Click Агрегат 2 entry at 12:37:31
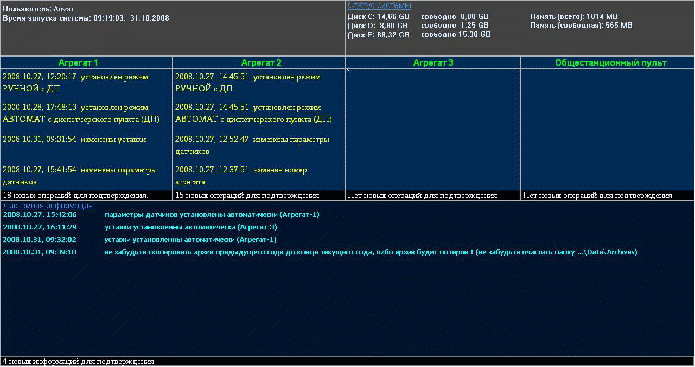The height and width of the screenshot is (367, 695). coord(241,176)
